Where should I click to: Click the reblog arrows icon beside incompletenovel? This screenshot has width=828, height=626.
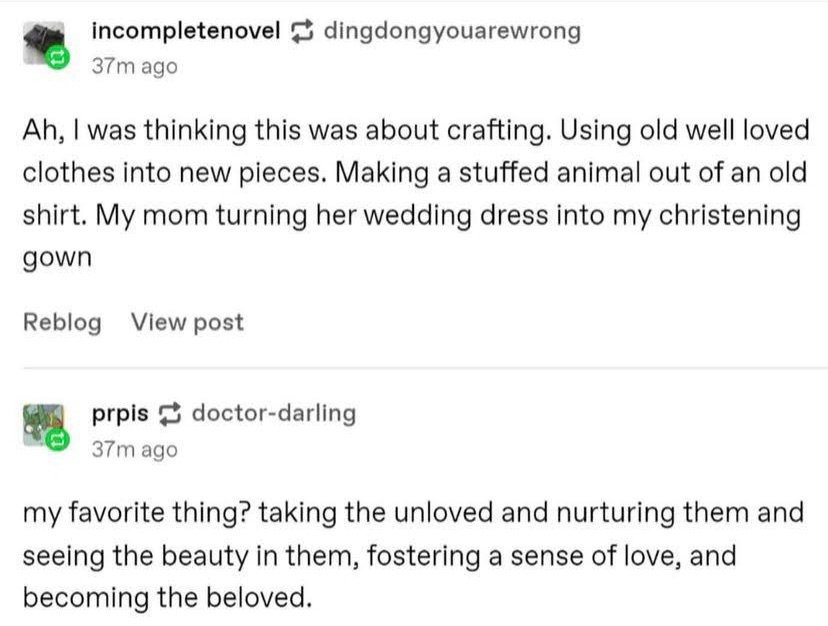[301, 32]
